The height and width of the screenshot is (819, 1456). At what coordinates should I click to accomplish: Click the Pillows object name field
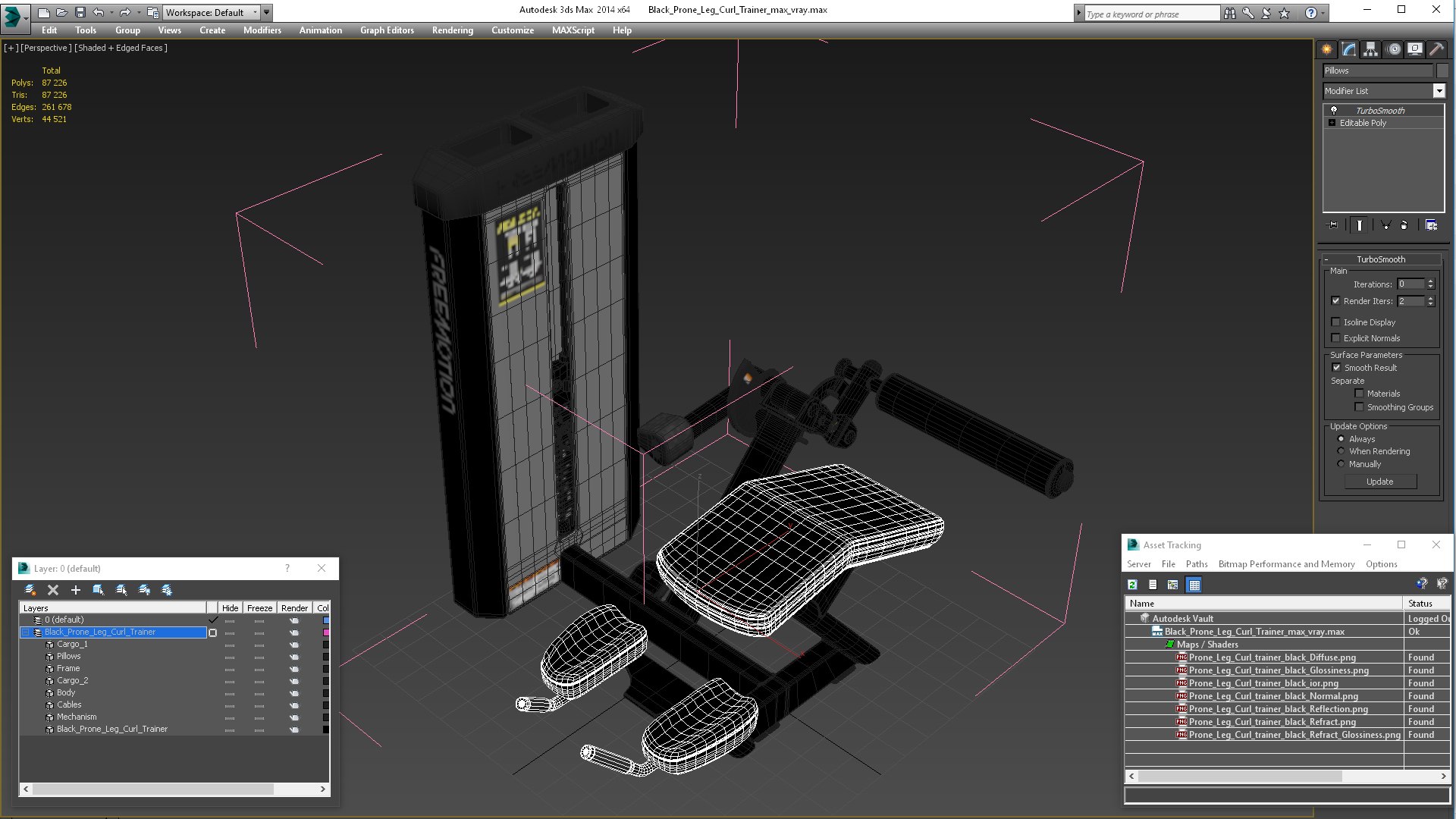(x=1377, y=71)
